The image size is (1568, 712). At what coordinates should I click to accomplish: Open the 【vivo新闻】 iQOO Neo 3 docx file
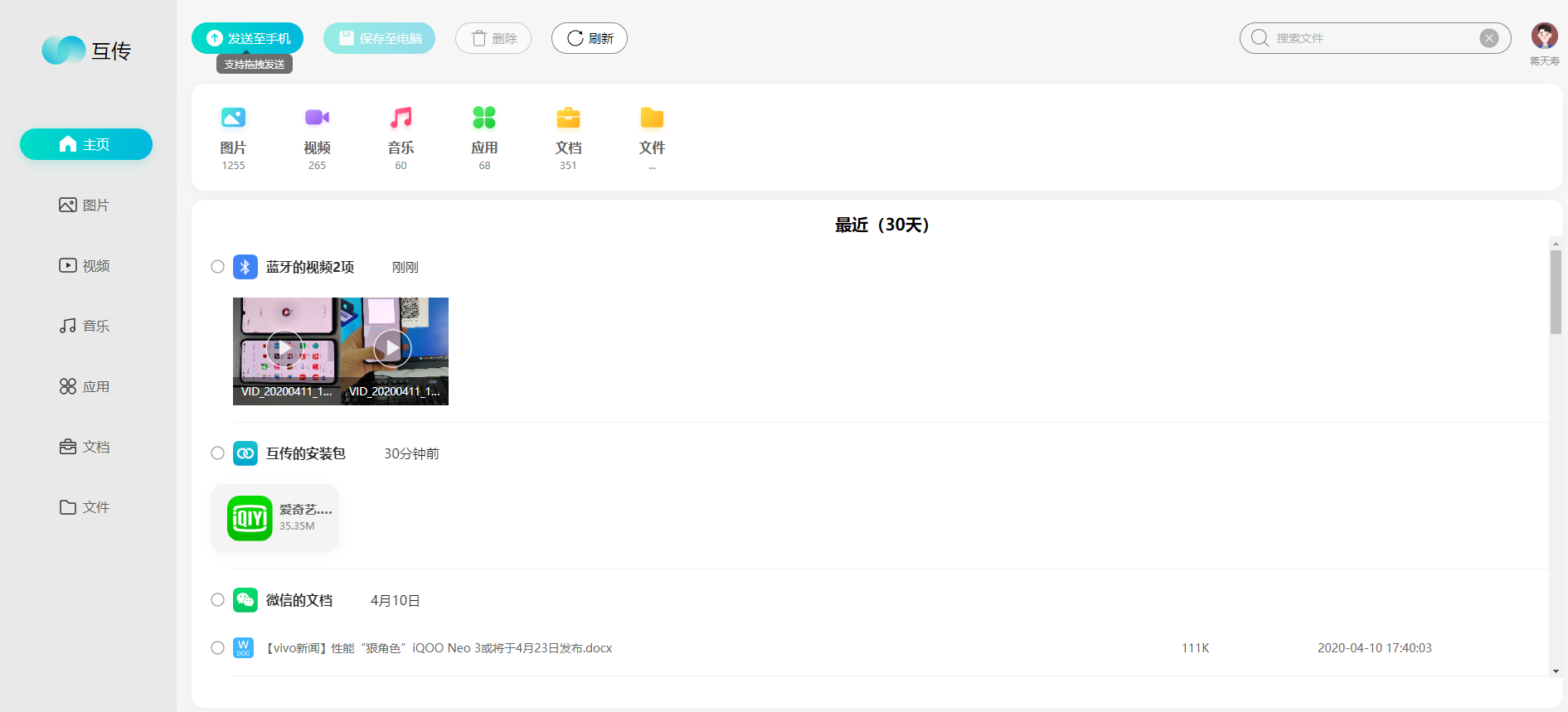tap(439, 648)
